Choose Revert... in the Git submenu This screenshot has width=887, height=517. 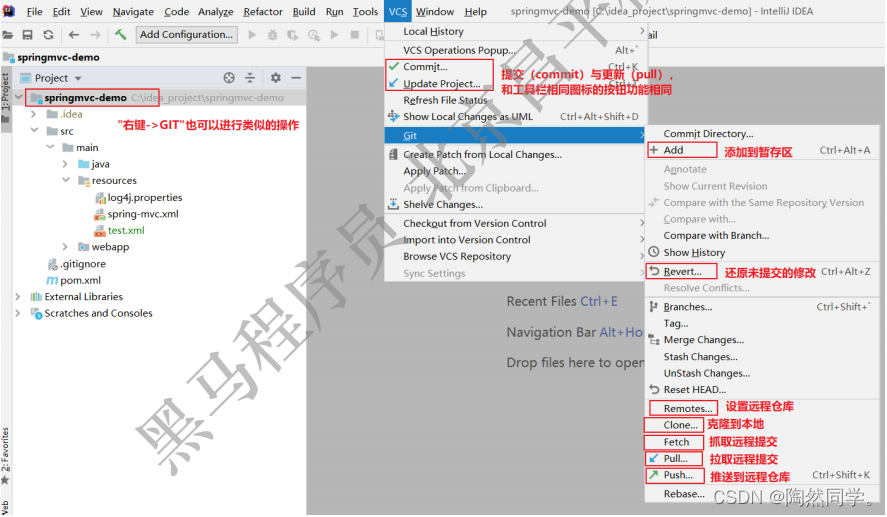762,272
